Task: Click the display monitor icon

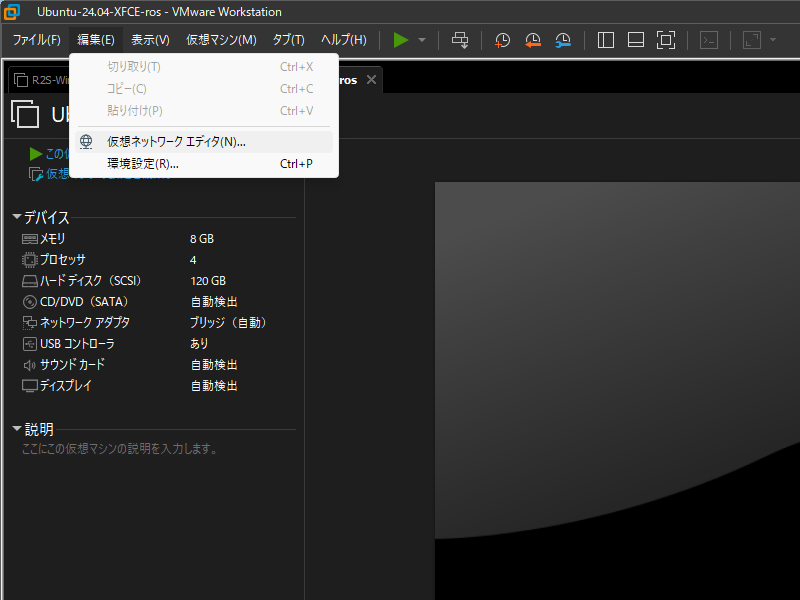Action: 30,386
